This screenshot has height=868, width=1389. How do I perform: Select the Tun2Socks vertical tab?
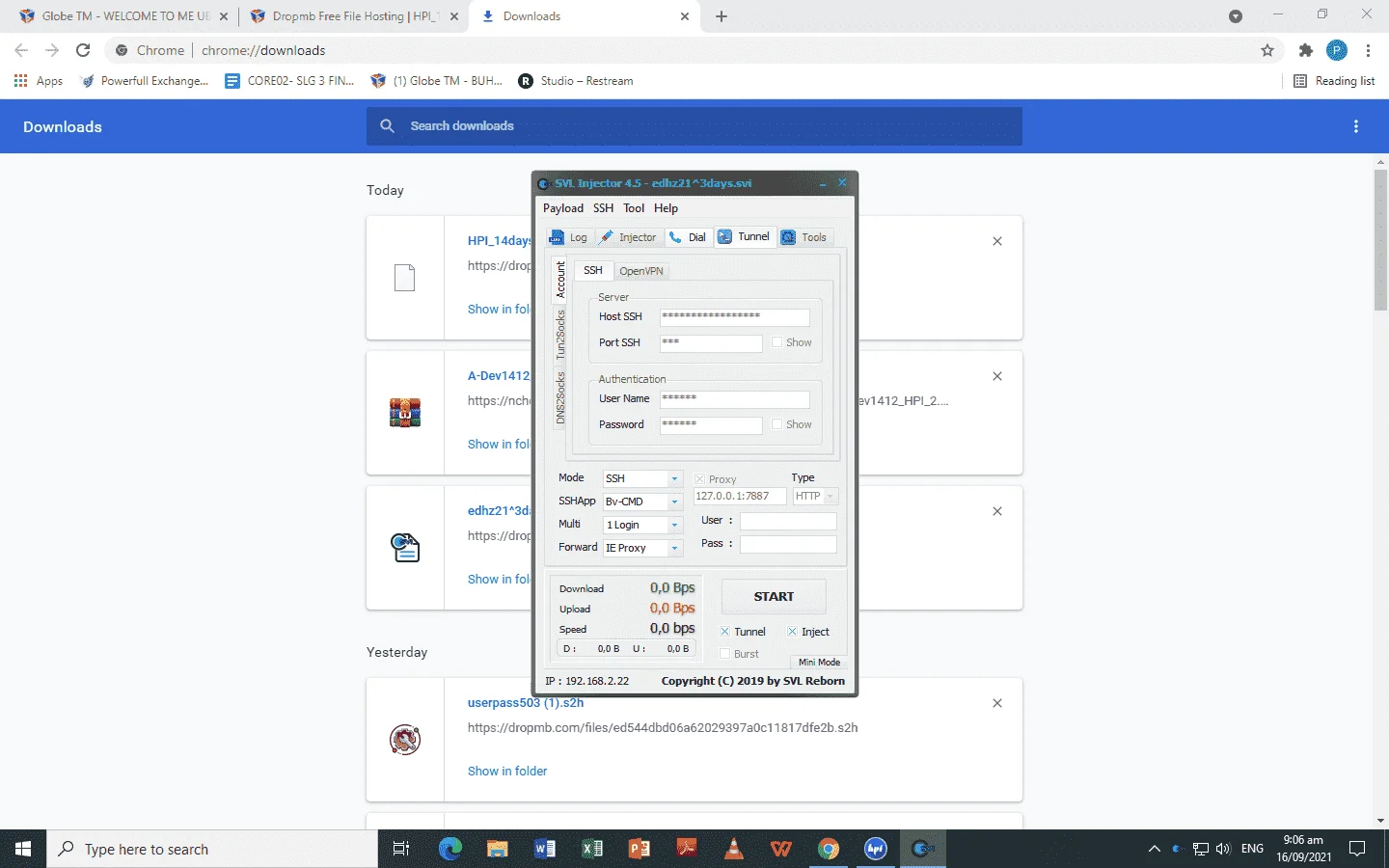pos(560,335)
